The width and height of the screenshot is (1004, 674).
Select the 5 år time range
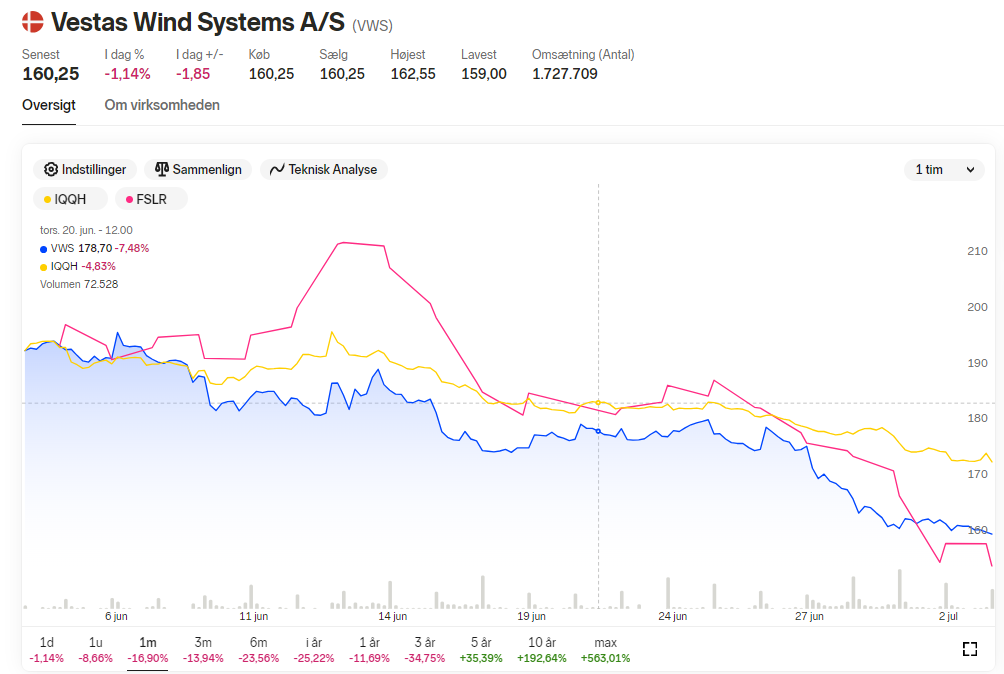481,650
